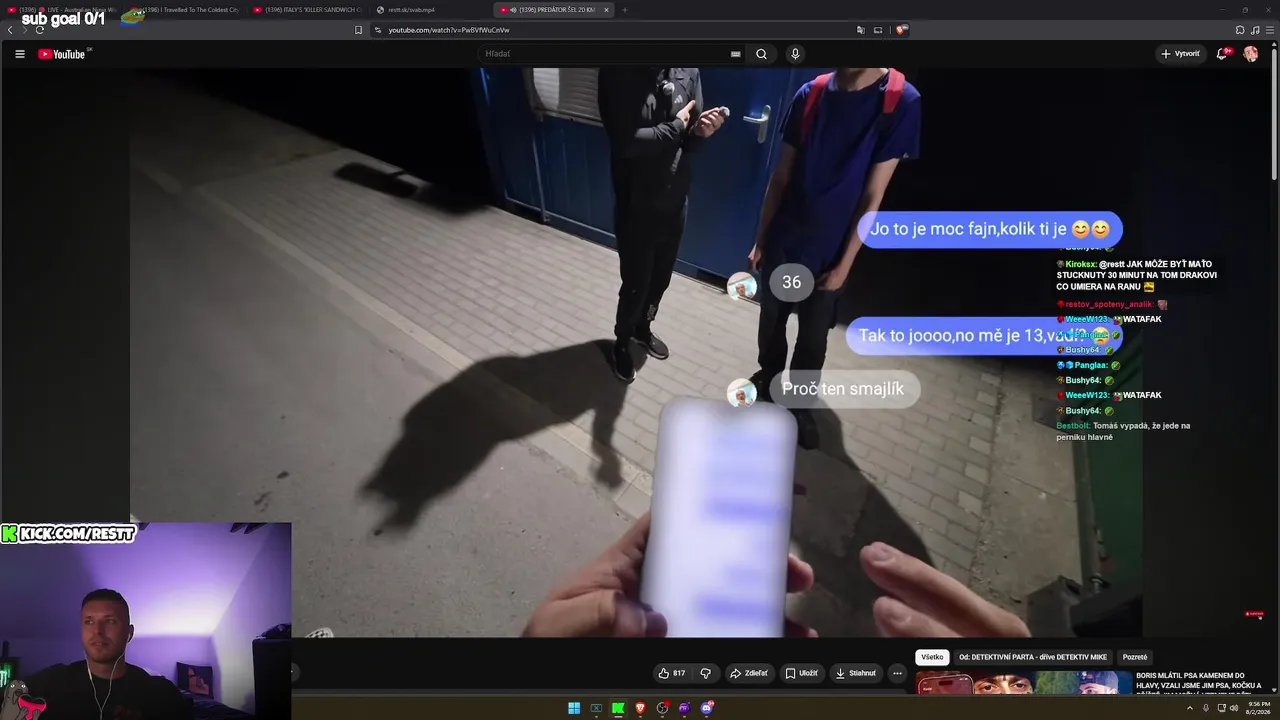The width and height of the screenshot is (1280, 720).
Task: Click the system tray volume icon
Action: [x=1232, y=708]
